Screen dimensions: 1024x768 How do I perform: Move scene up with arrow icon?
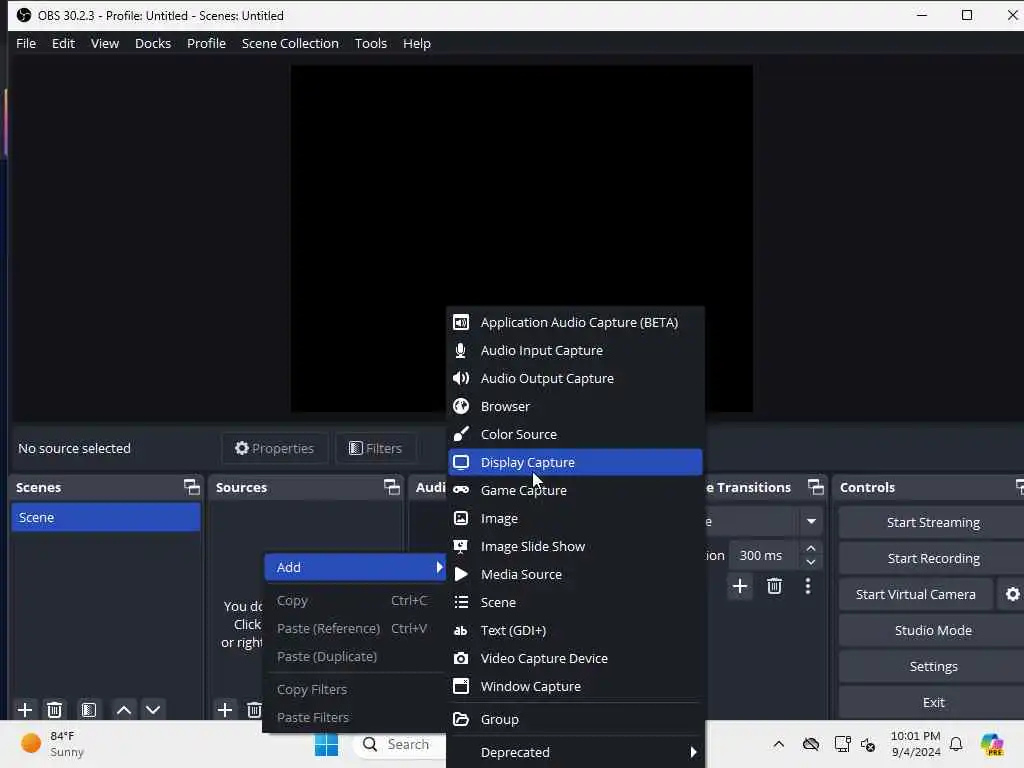click(x=123, y=709)
